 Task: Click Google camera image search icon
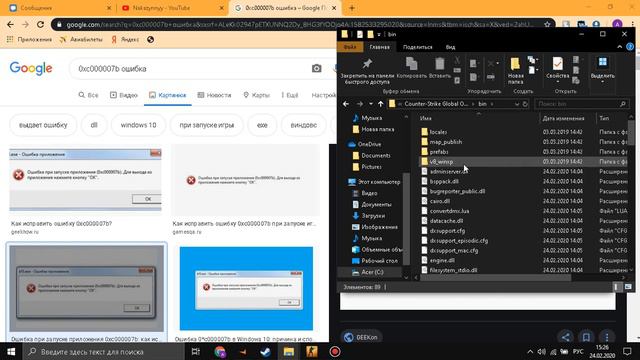pyautogui.click(x=316, y=69)
